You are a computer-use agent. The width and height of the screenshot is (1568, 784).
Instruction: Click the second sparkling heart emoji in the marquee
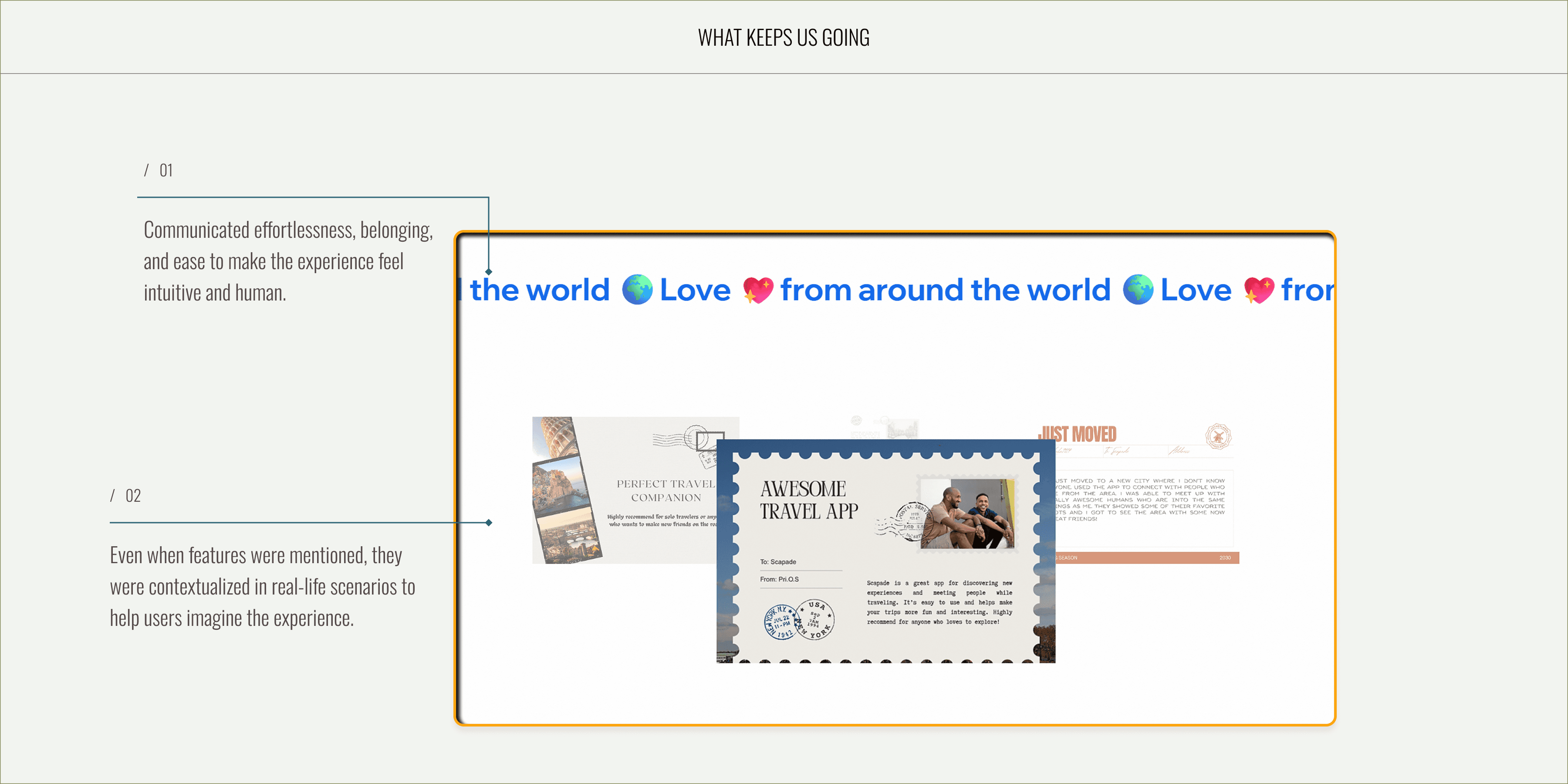[1259, 290]
